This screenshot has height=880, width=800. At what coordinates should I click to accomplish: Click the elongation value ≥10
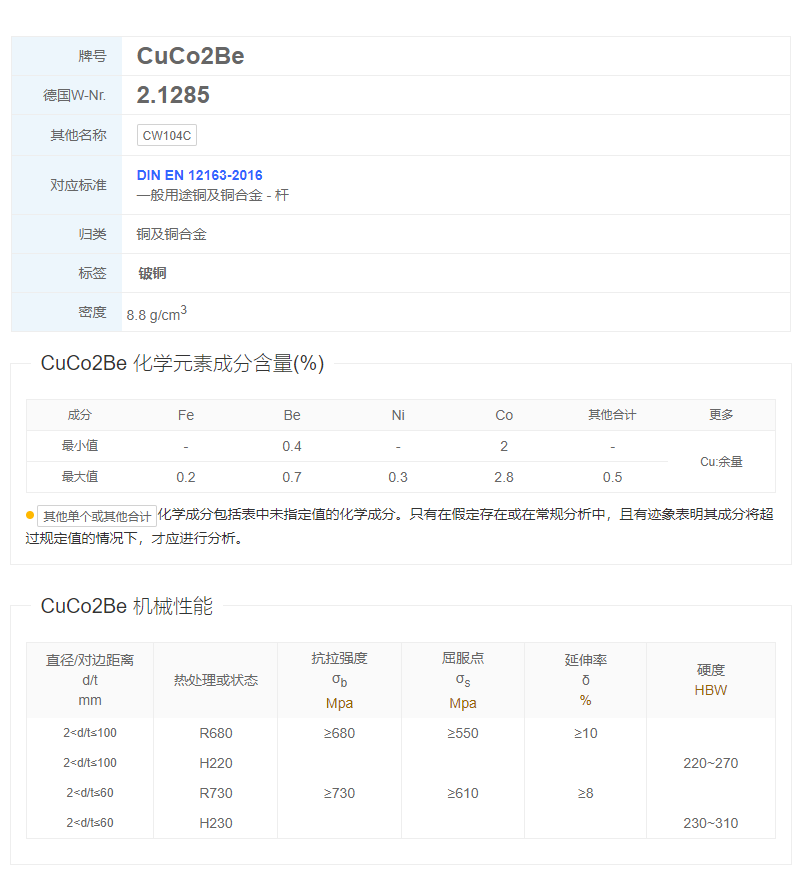click(x=586, y=733)
